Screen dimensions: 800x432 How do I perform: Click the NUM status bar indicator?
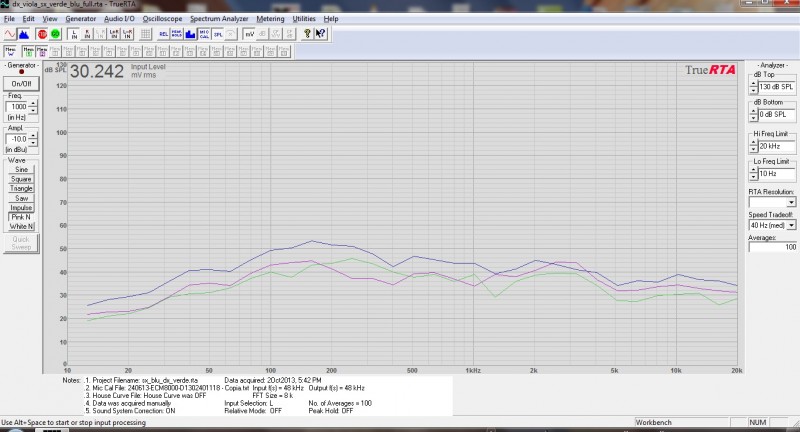pos(758,422)
